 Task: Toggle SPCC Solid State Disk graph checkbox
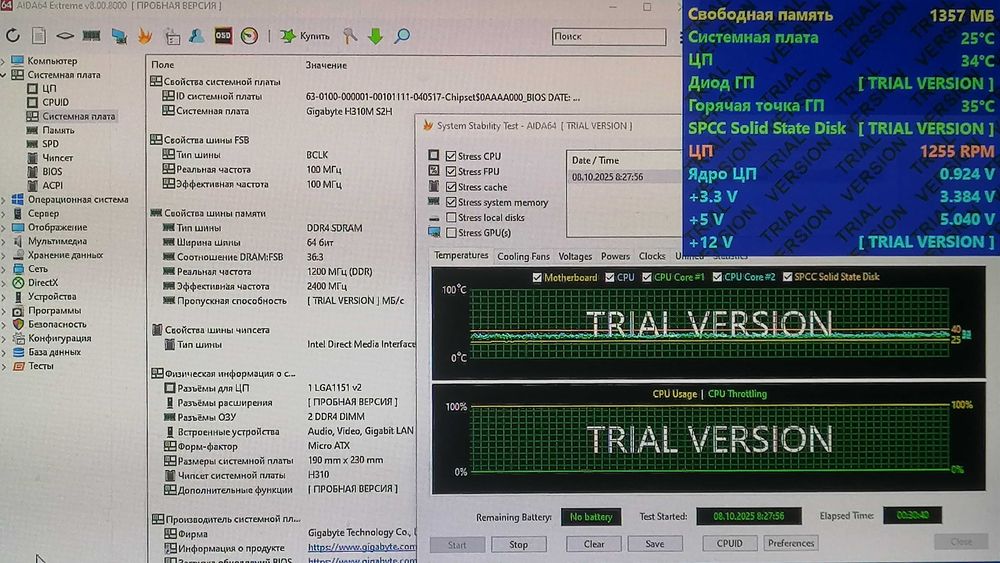[788, 277]
